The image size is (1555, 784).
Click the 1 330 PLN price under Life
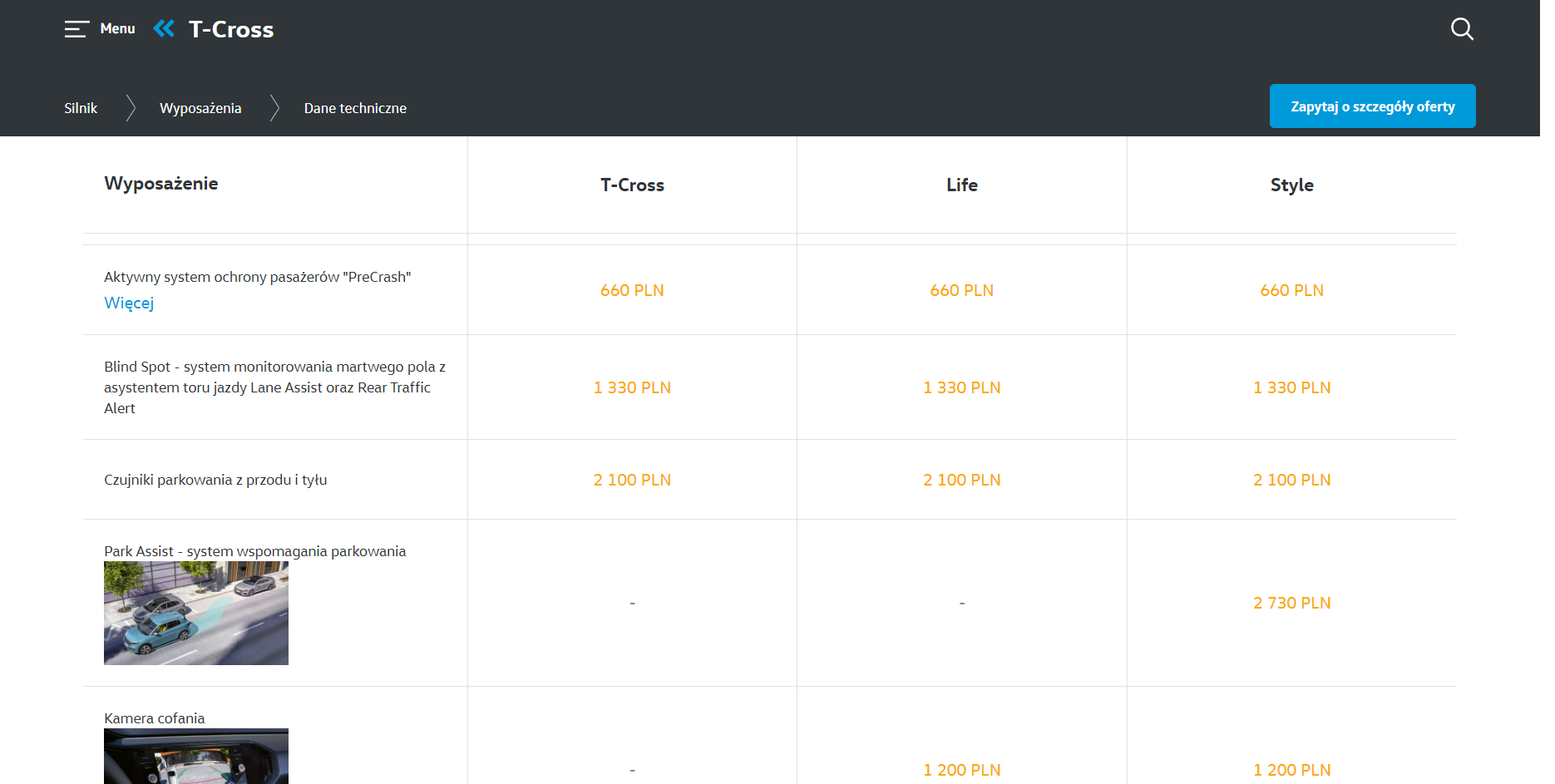962,387
